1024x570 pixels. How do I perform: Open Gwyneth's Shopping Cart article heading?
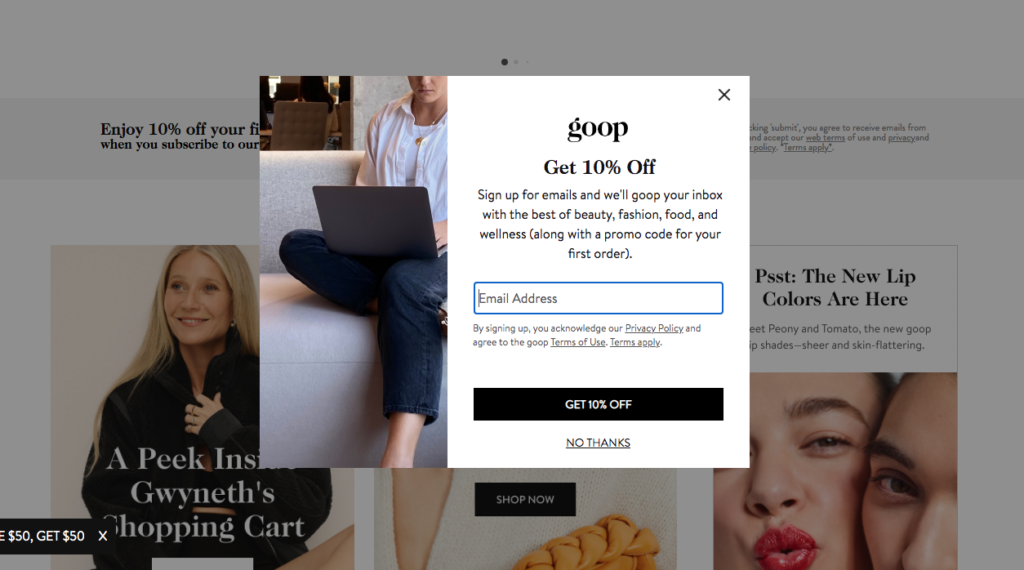[x=204, y=493]
